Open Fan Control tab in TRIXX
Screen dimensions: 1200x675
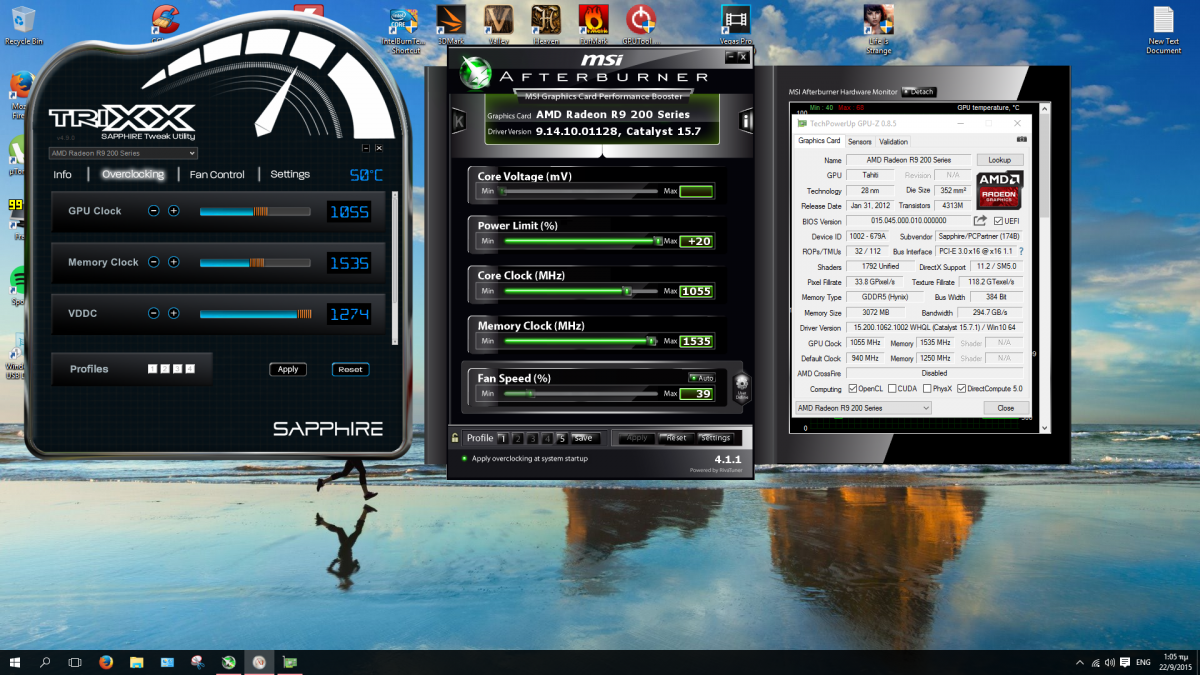point(217,174)
